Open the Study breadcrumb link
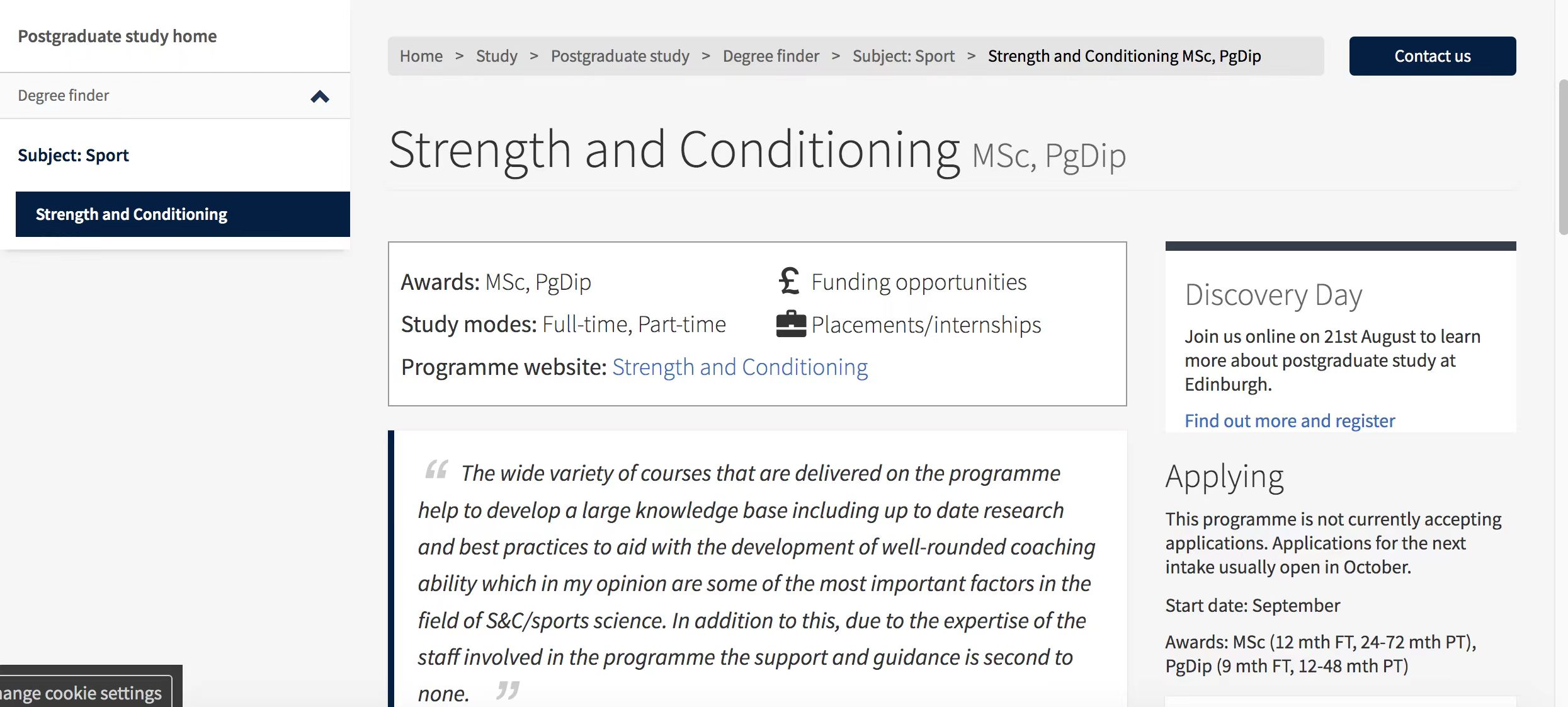The height and width of the screenshot is (707, 1568). [496, 56]
